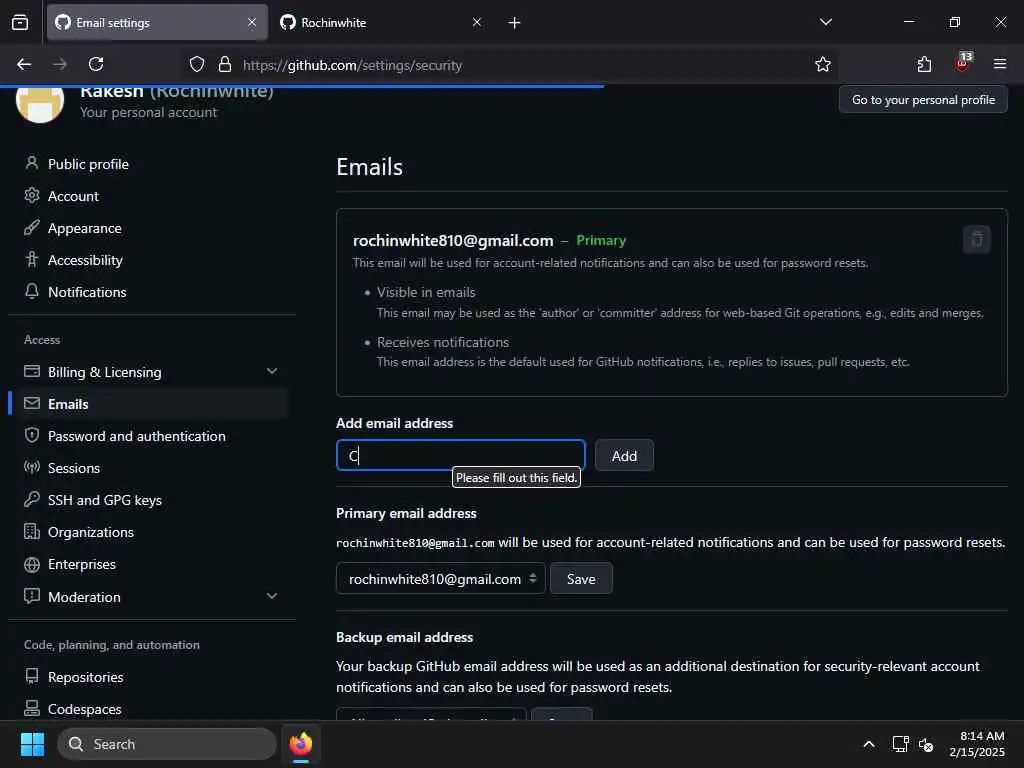The width and height of the screenshot is (1024, 768).
Task: Open Organizations settings page
Action: pos(91,532)
